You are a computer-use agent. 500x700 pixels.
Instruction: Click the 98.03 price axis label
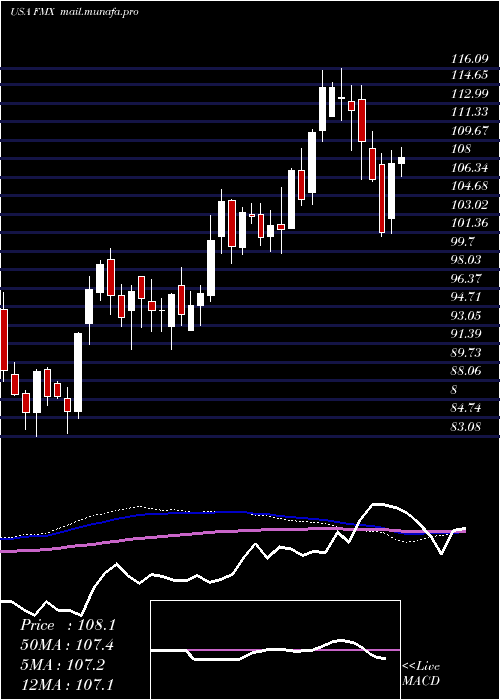(466, 260)
